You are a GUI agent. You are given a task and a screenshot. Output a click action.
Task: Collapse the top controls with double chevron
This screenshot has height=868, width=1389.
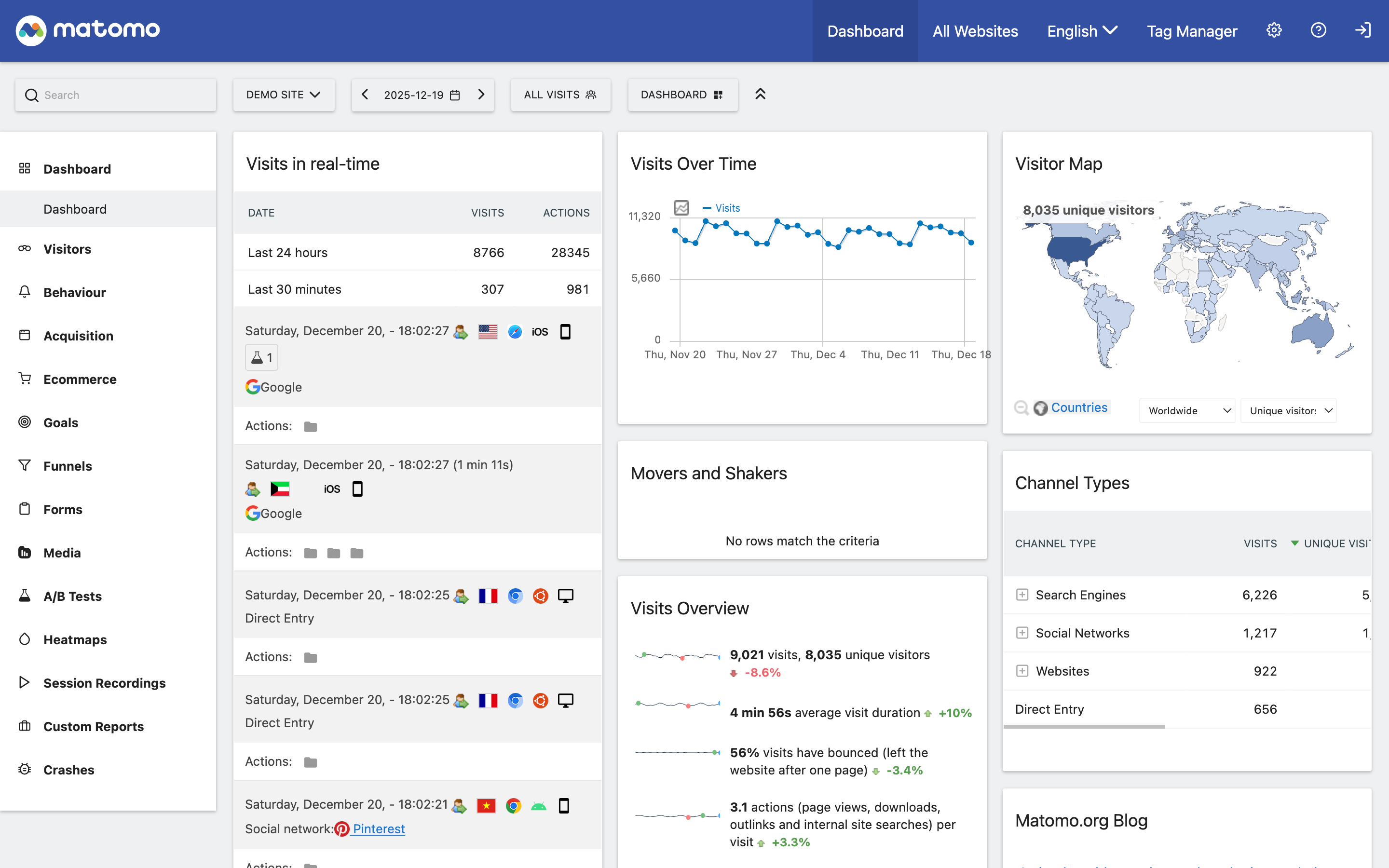pyautogui.click(x=760, y=94)
